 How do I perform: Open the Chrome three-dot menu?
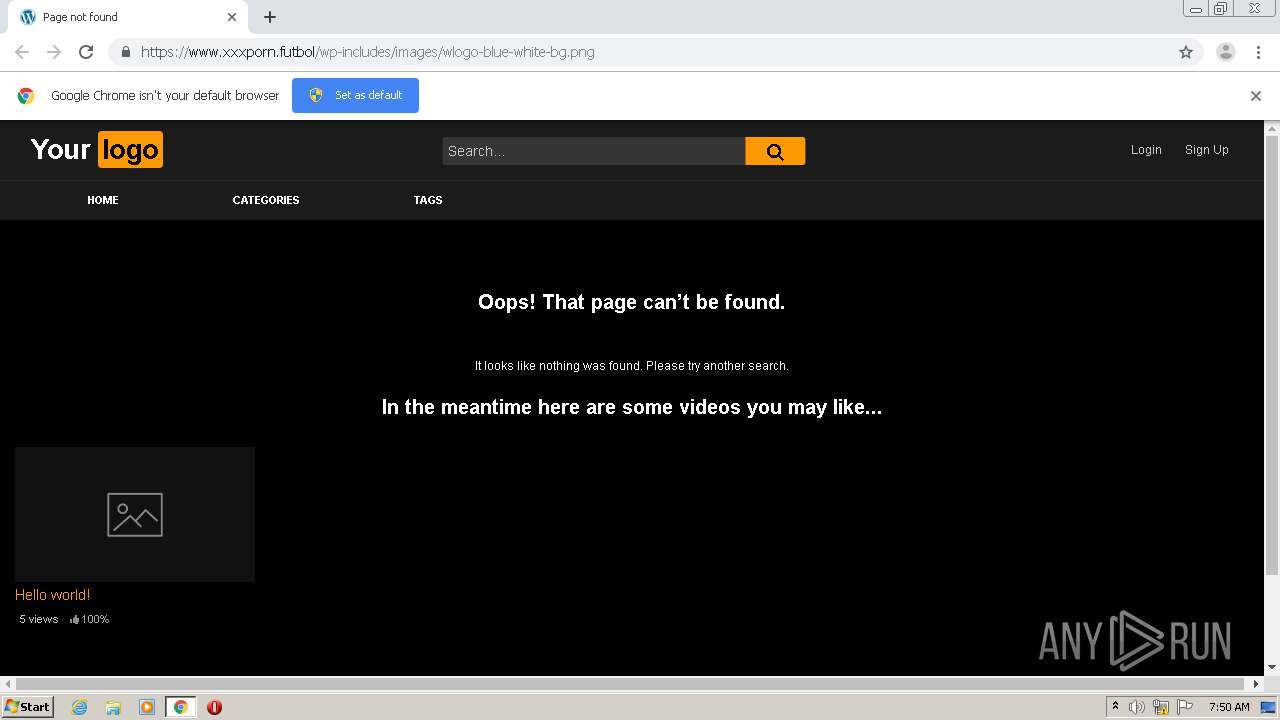1258,52
